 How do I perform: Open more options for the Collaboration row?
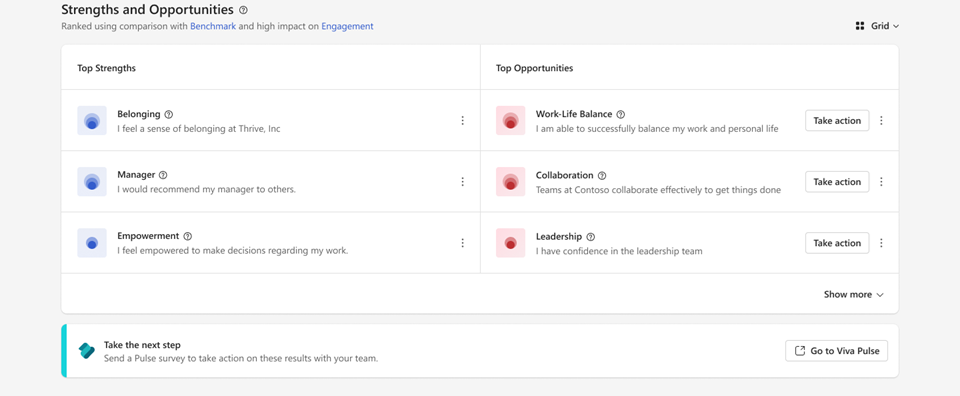882,182
